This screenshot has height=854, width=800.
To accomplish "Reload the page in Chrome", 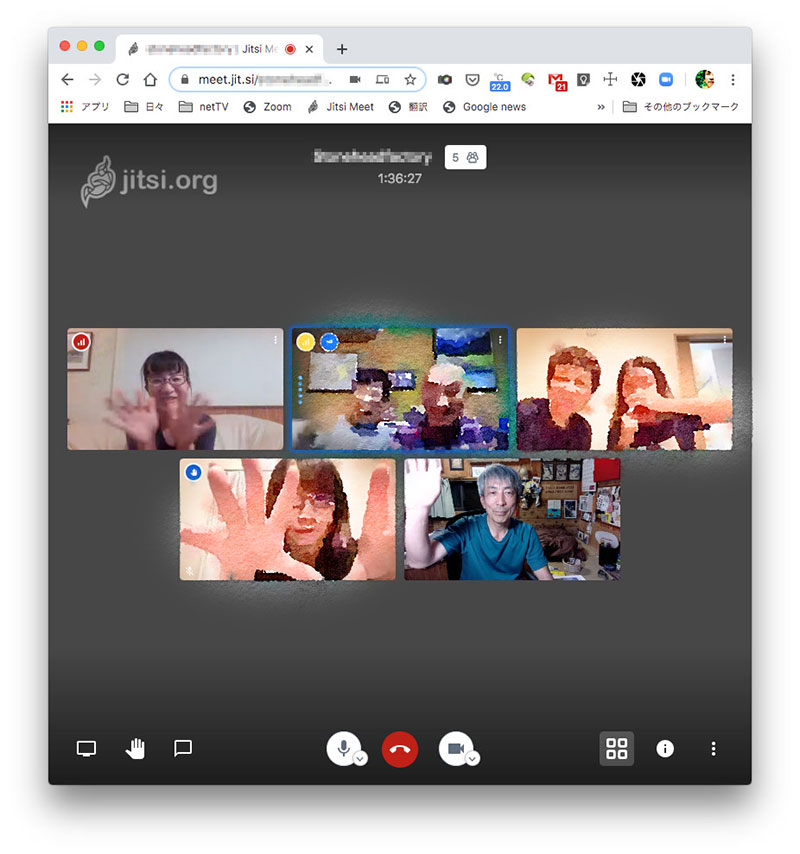I will point(122,79).
